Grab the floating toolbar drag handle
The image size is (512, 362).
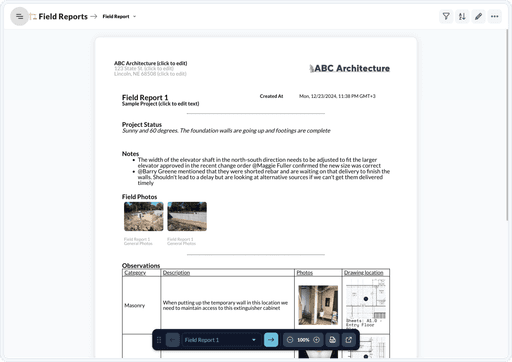pos(159,340)
